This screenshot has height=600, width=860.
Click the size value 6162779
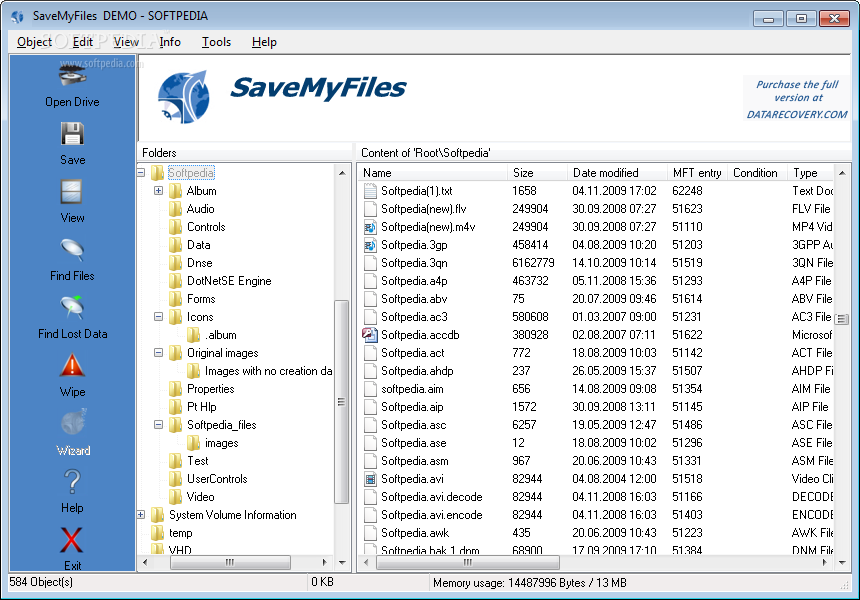tap(533, 263)
